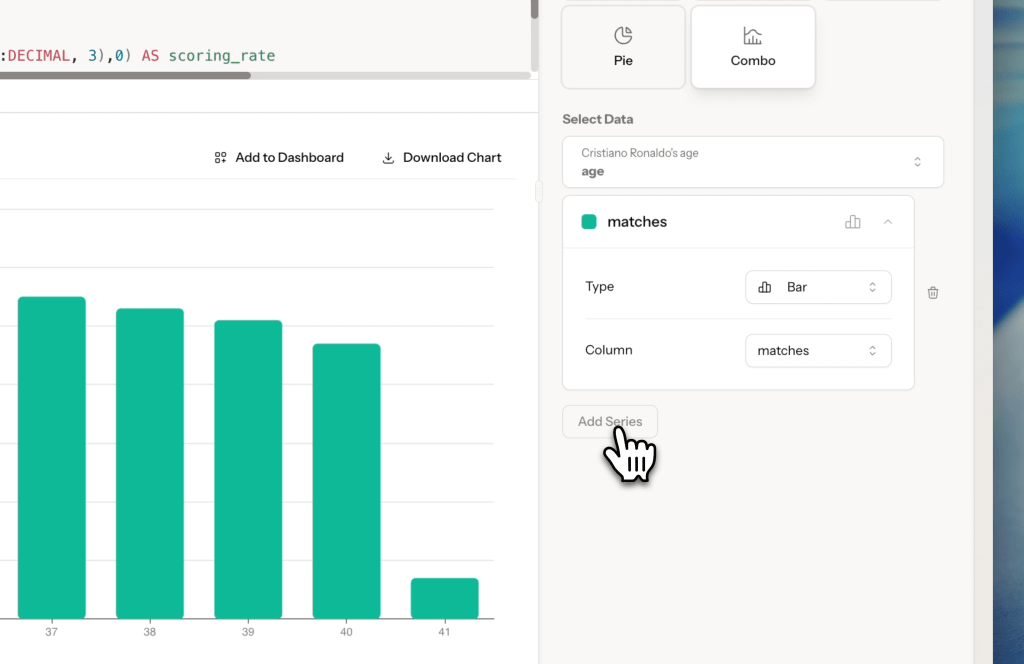1024x664 pixels.
Task: Click the bar for age 40
Action: 346,480
